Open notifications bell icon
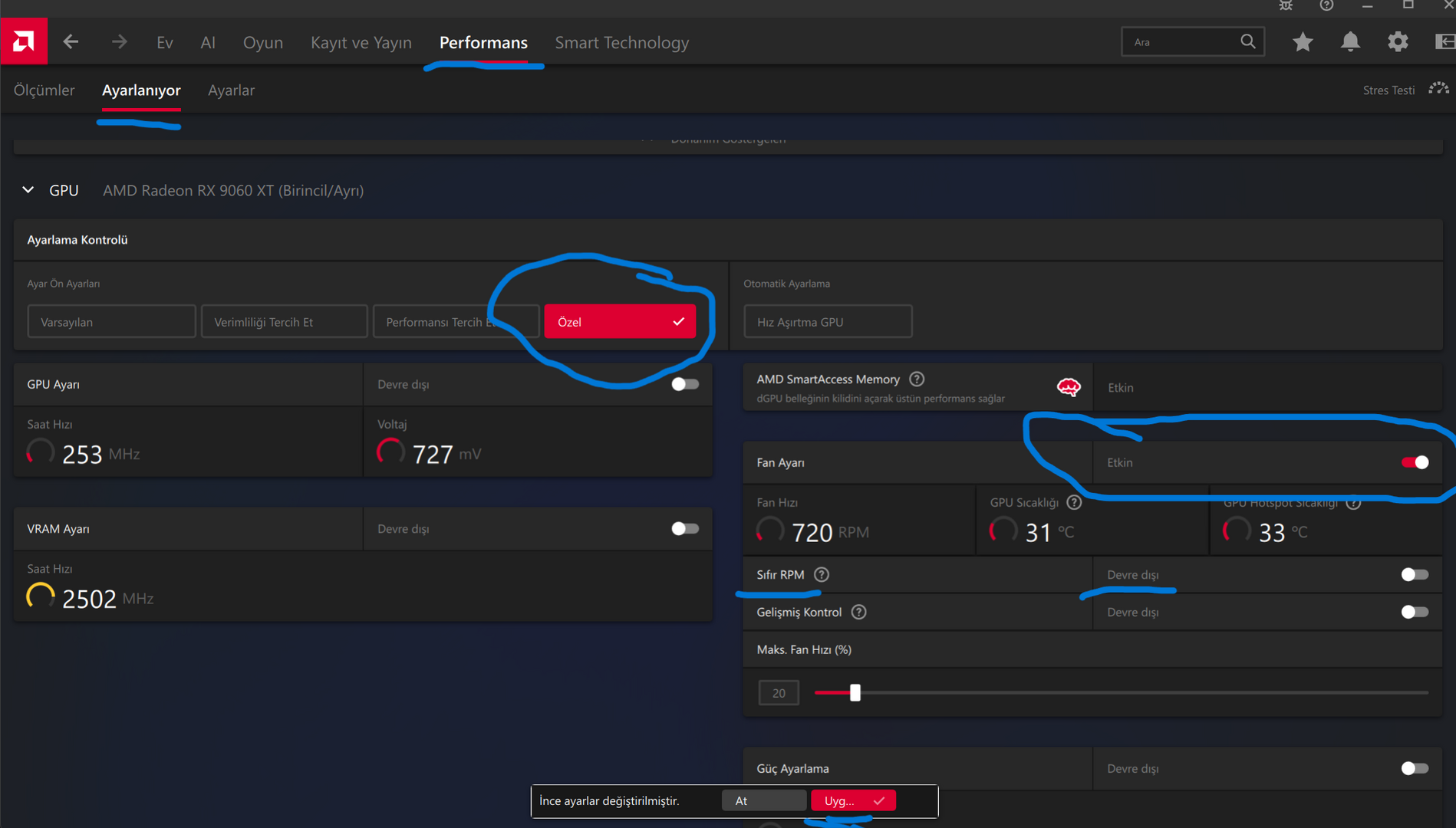This screenshot has width=1456, height=828. [1350, 42]
